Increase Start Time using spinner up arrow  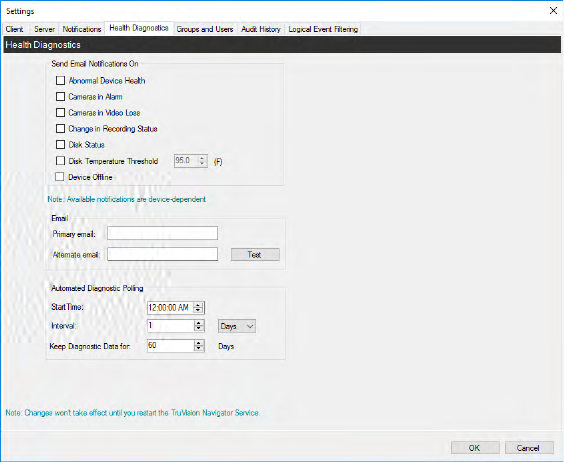(x=198, y=305)
